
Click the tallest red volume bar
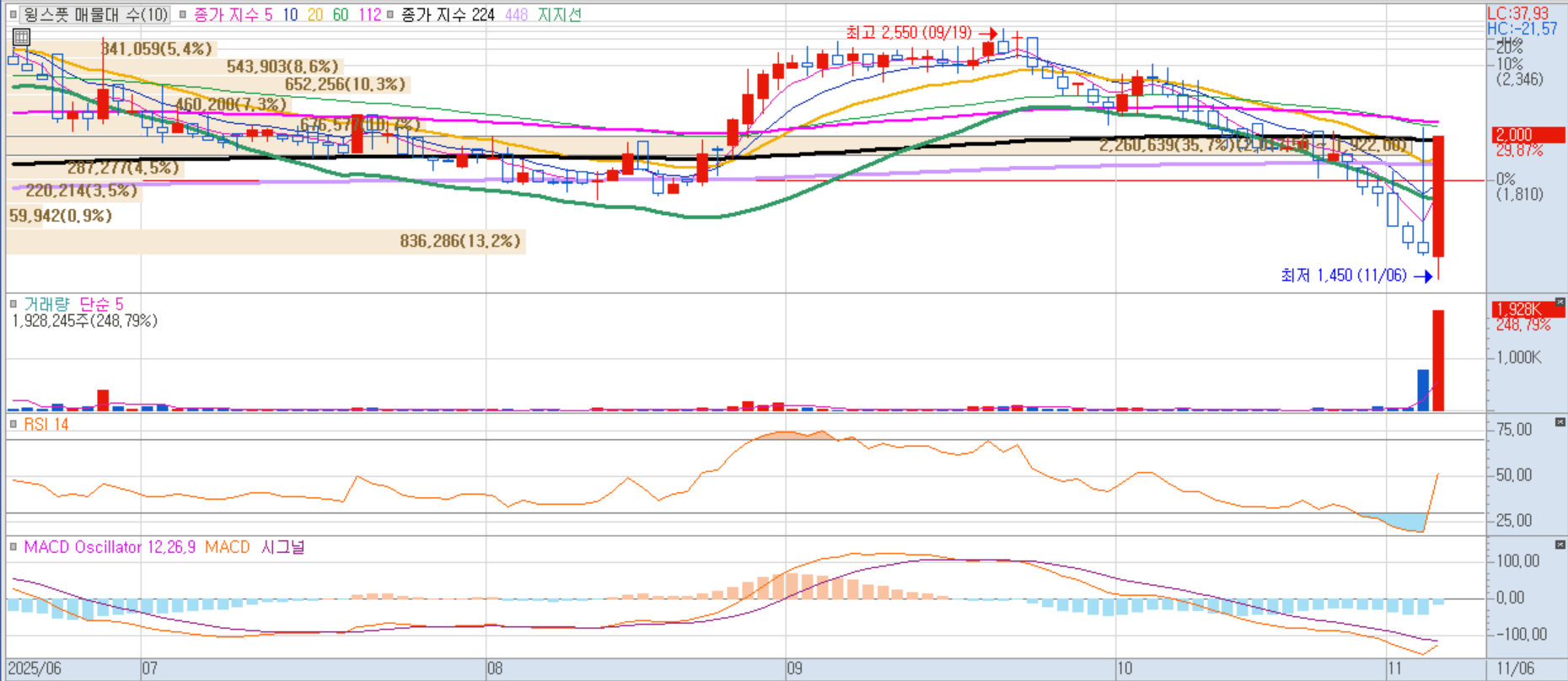pos(1438,361)
